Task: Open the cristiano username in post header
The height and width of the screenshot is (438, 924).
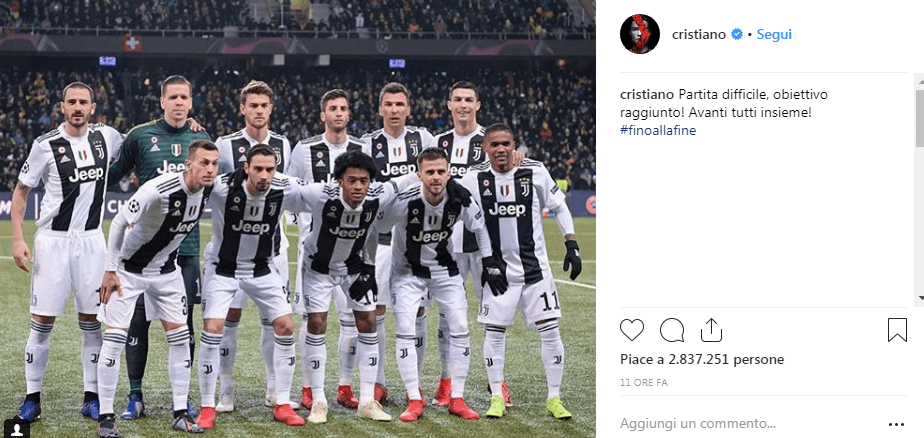Action: pos(699,35)
